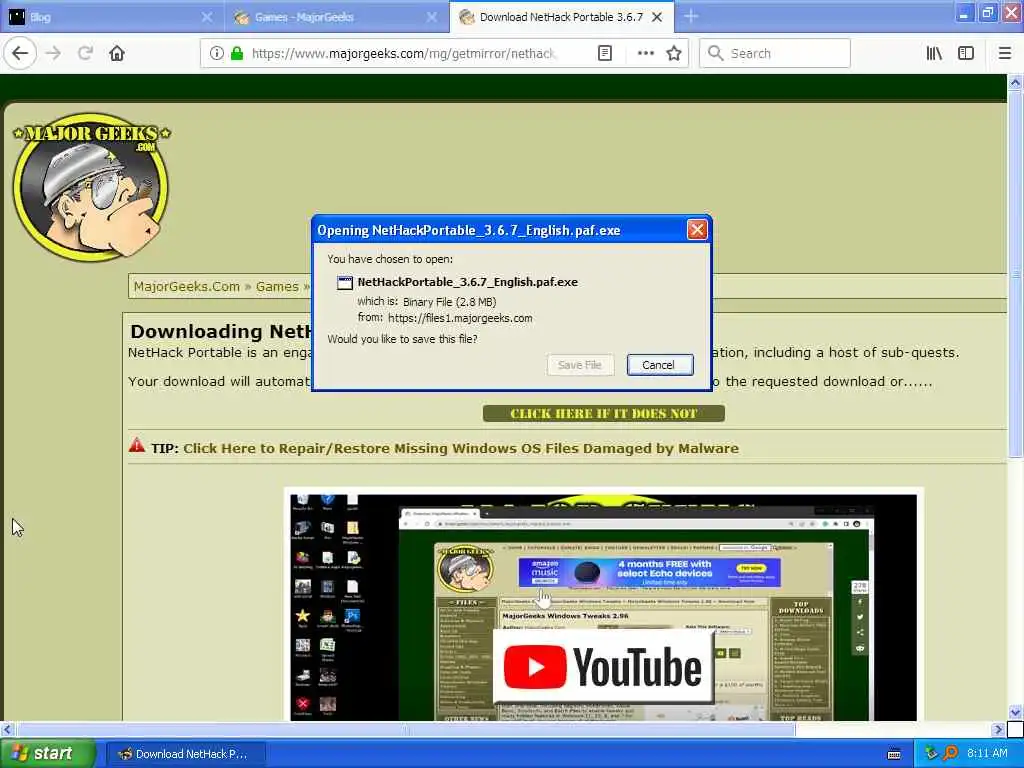
Task: Open the Firefox home page icon
Action: click(x=117, y=54)
